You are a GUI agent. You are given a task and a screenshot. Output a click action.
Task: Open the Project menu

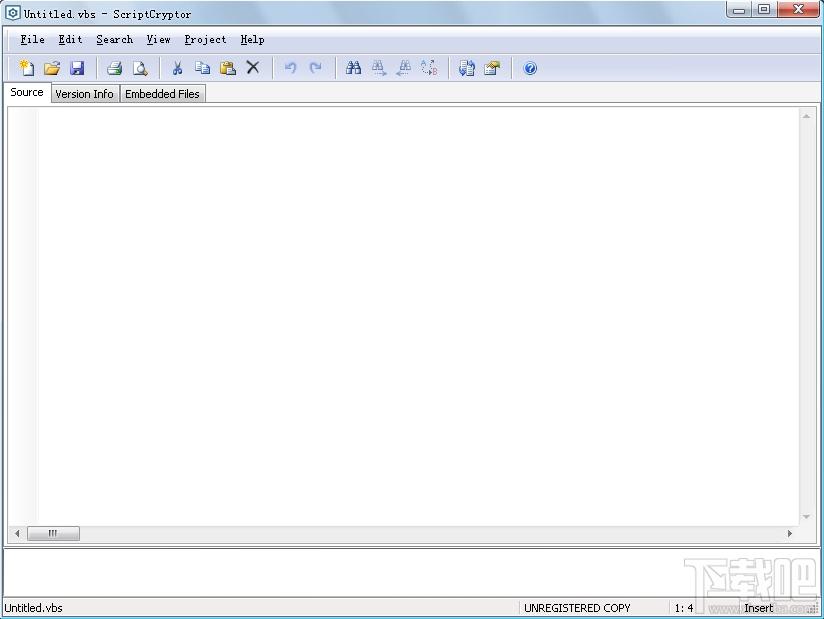tap(205, 40)
